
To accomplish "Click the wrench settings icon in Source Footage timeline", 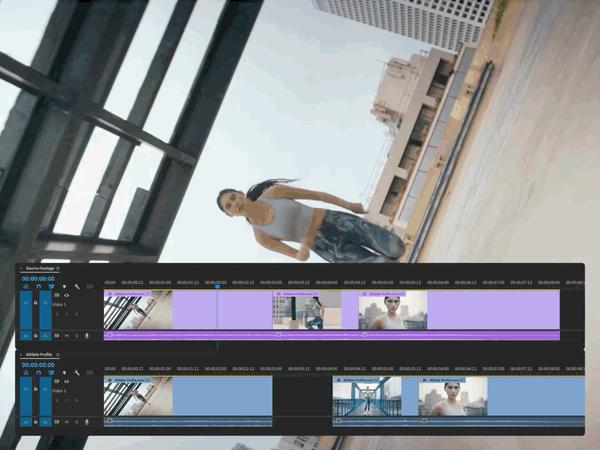I will [77, 287].
